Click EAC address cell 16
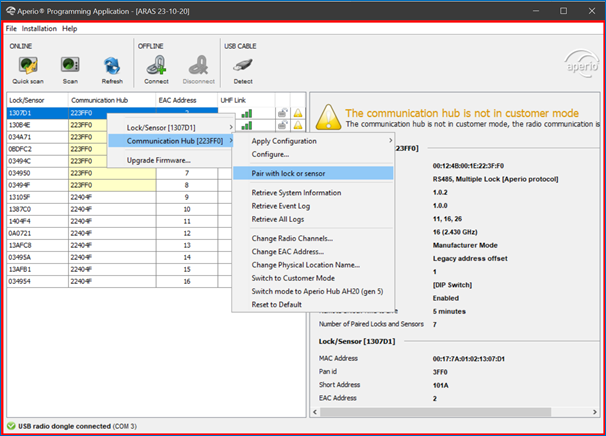606x436 pixels. pos(187,281)
